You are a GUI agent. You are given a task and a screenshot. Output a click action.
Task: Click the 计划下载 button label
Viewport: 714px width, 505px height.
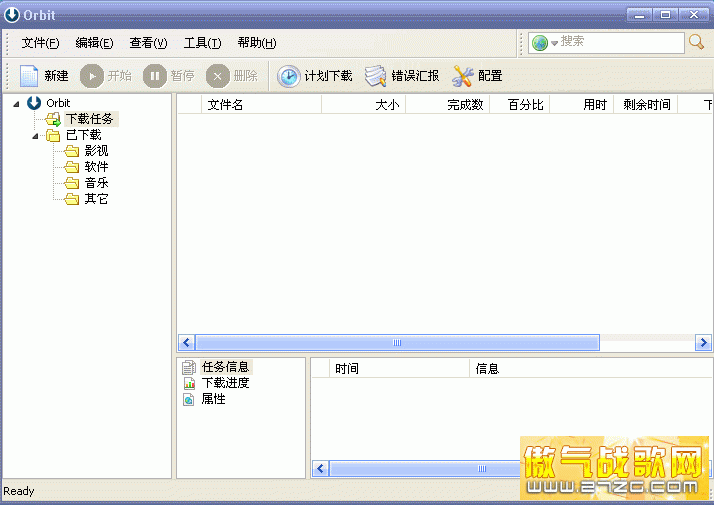pos(328,76)
